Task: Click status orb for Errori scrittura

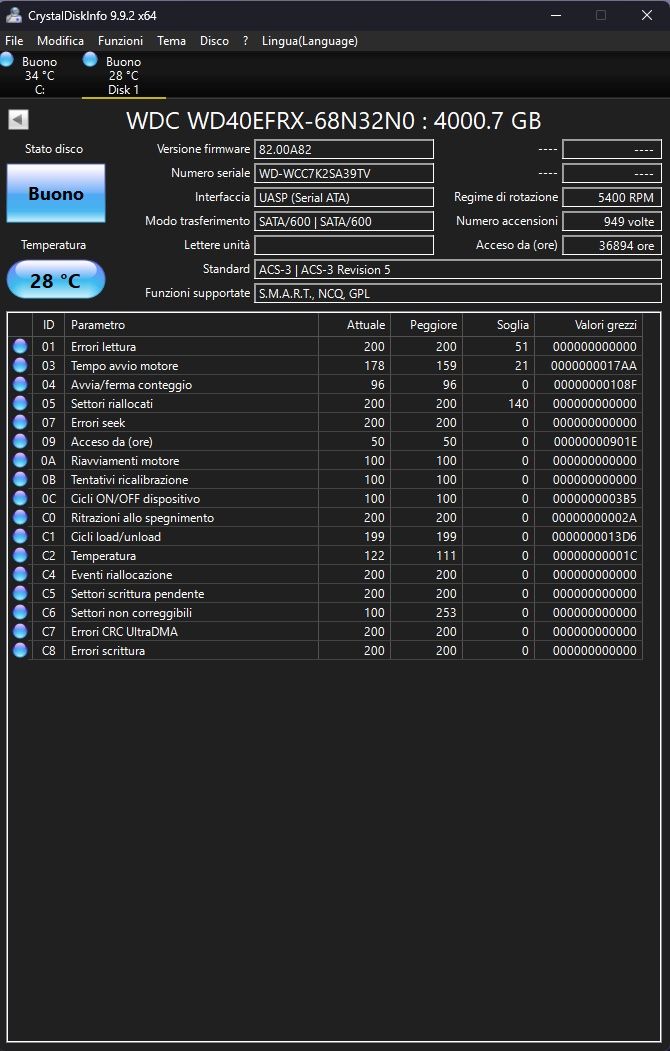Action: point(20,650)
